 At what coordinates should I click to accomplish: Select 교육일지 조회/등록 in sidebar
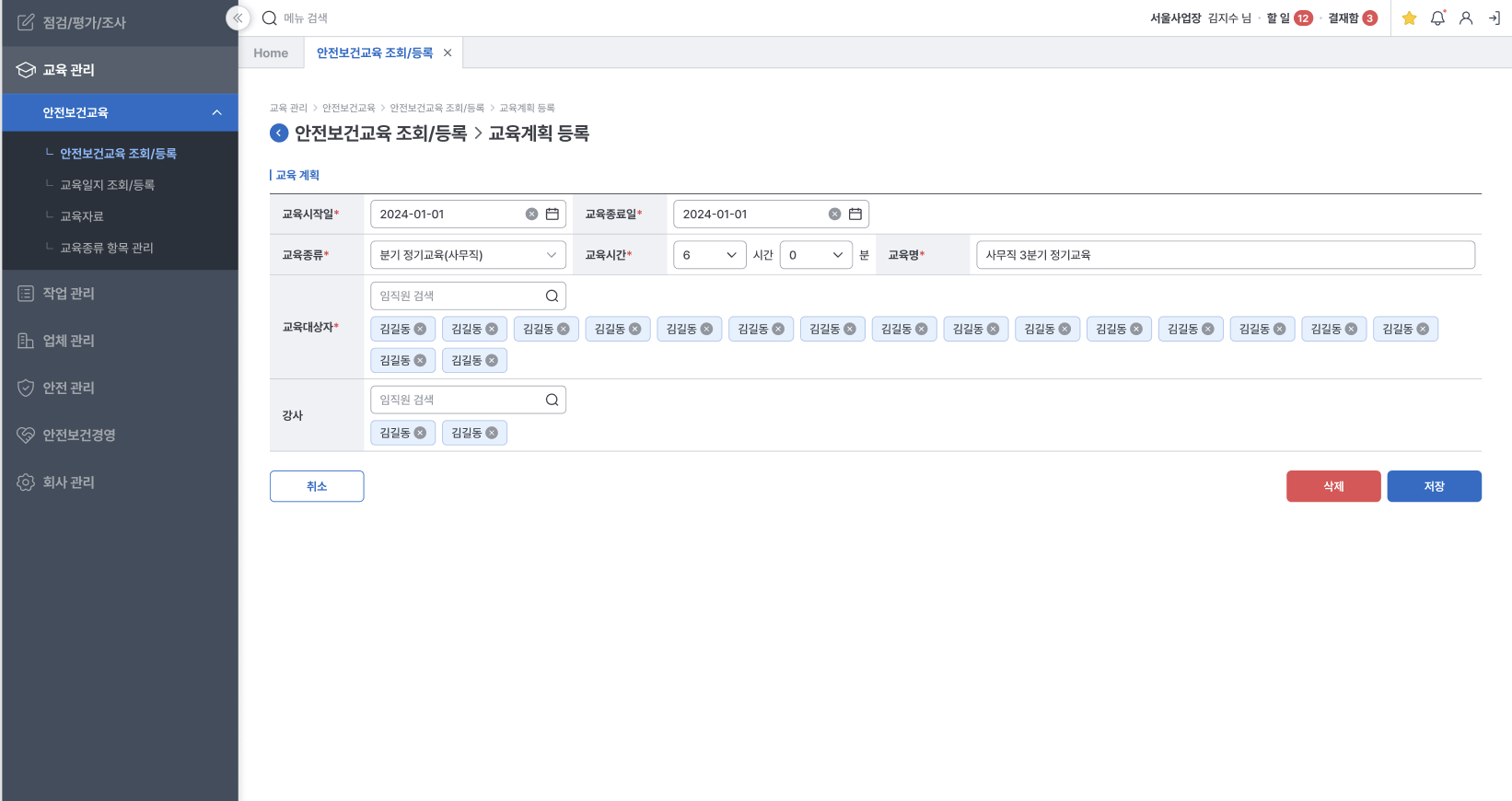point(107,185)
